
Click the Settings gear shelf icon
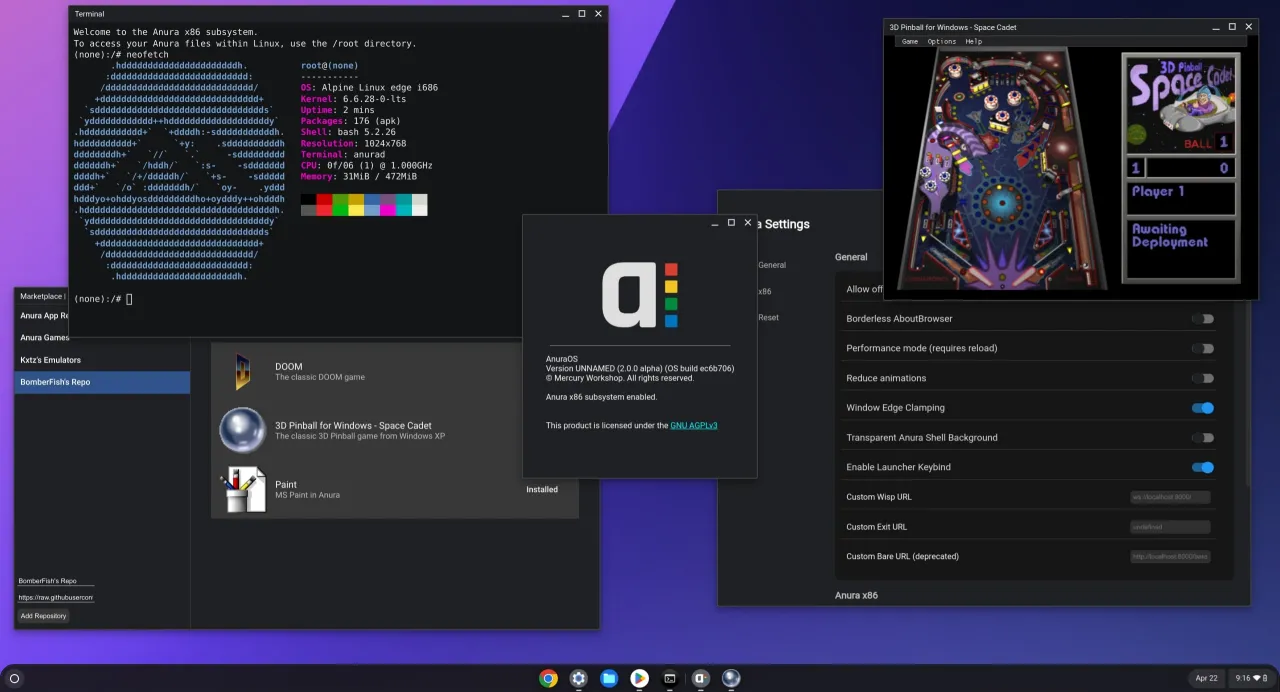tap(578, 678)
